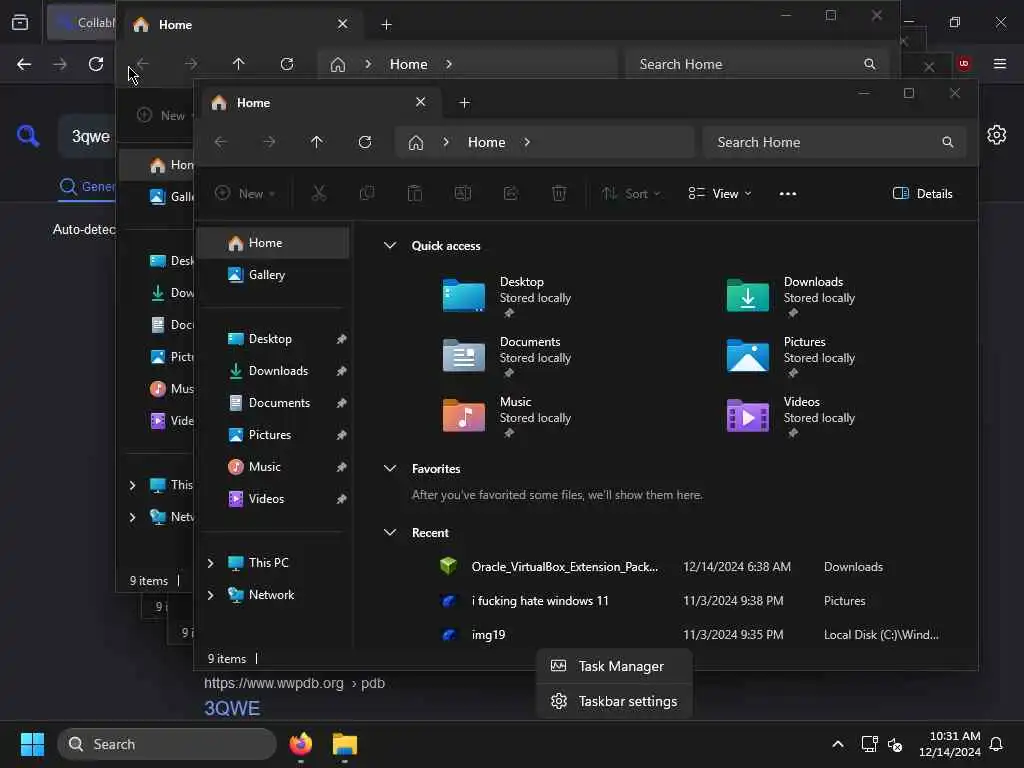The height and width of the screenshot is (768, 1024).
Task: Click Home breadcrumb in front Explorer address bar
Action: tap(487, 142)
